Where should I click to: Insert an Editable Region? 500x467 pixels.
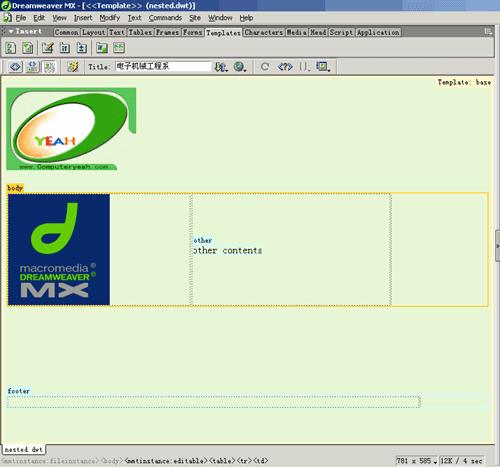(48, 48)
